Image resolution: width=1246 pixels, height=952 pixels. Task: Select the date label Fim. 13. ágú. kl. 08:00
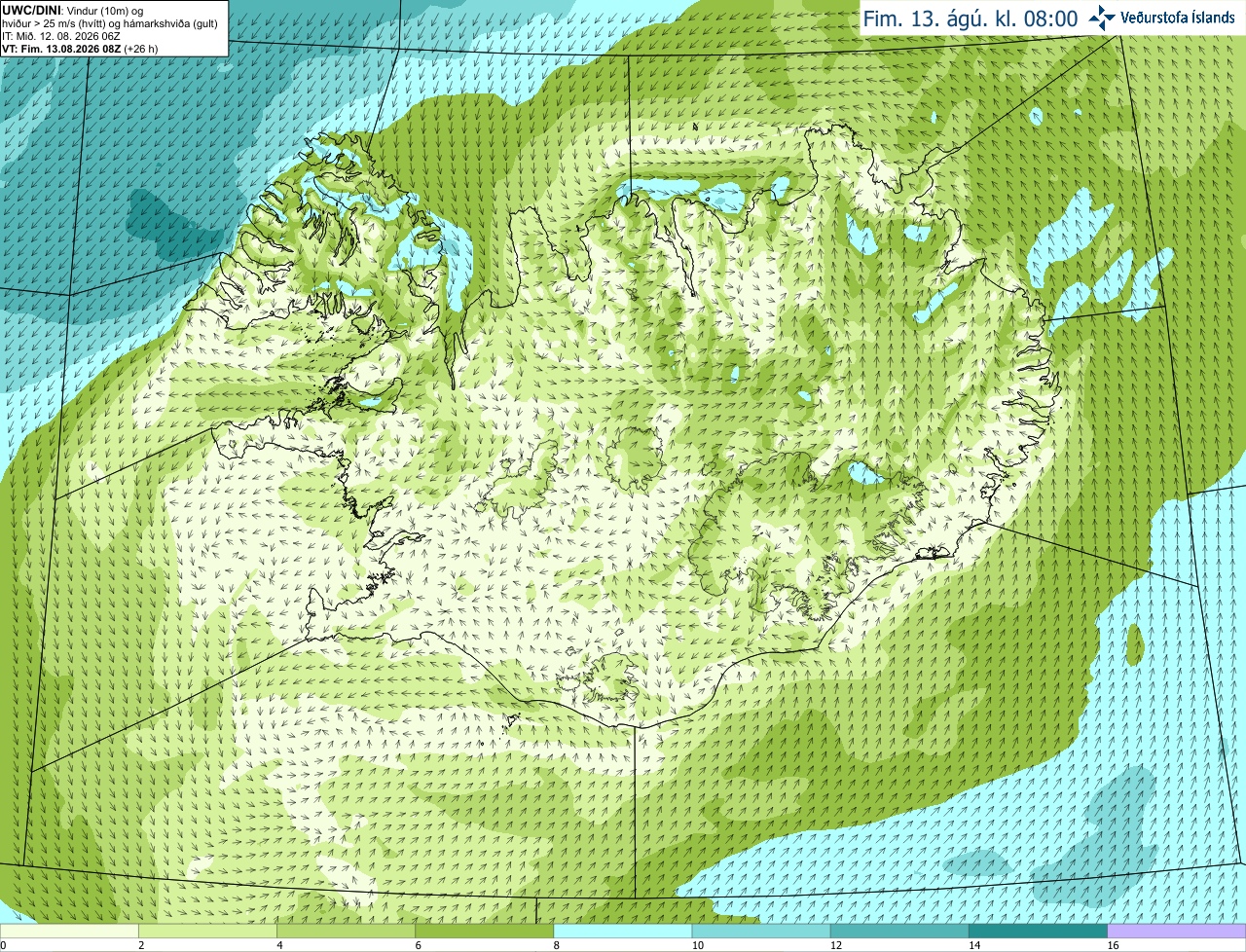click(x=971, y=18)
